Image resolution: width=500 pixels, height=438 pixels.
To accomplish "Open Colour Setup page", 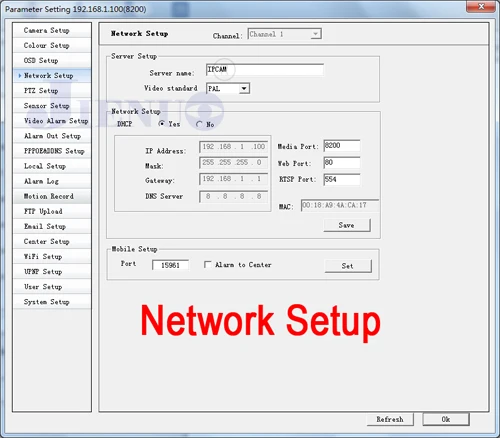I will pos(52,45).
